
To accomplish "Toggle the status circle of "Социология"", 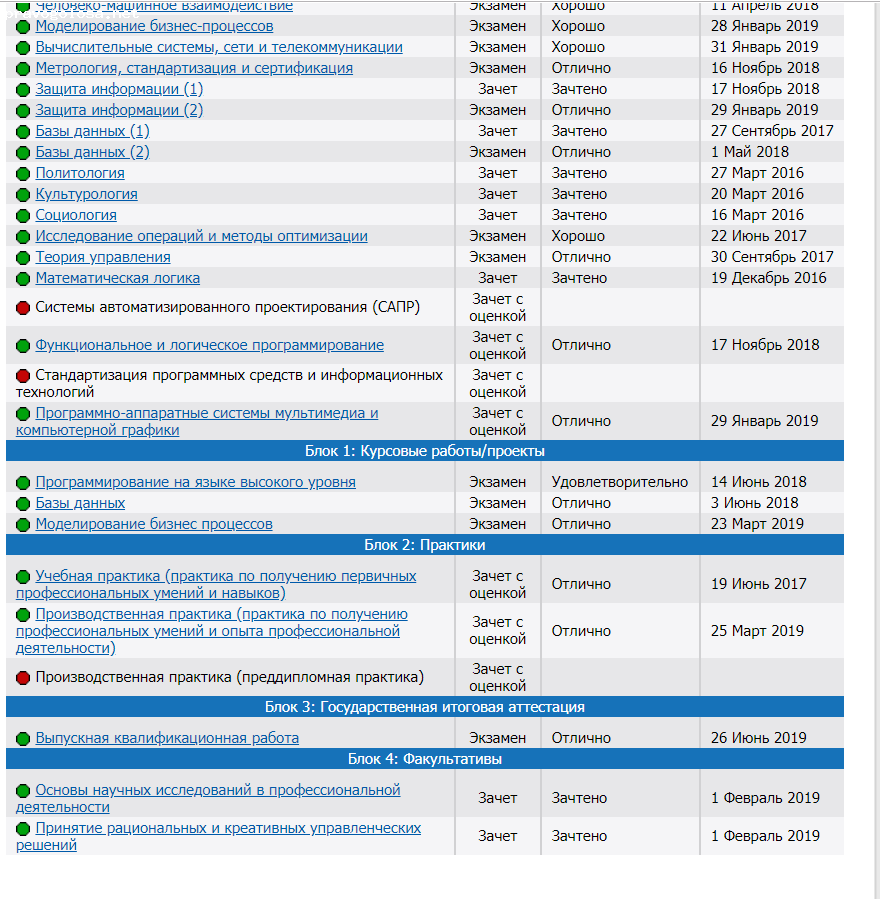I will [x=22, y=215].
